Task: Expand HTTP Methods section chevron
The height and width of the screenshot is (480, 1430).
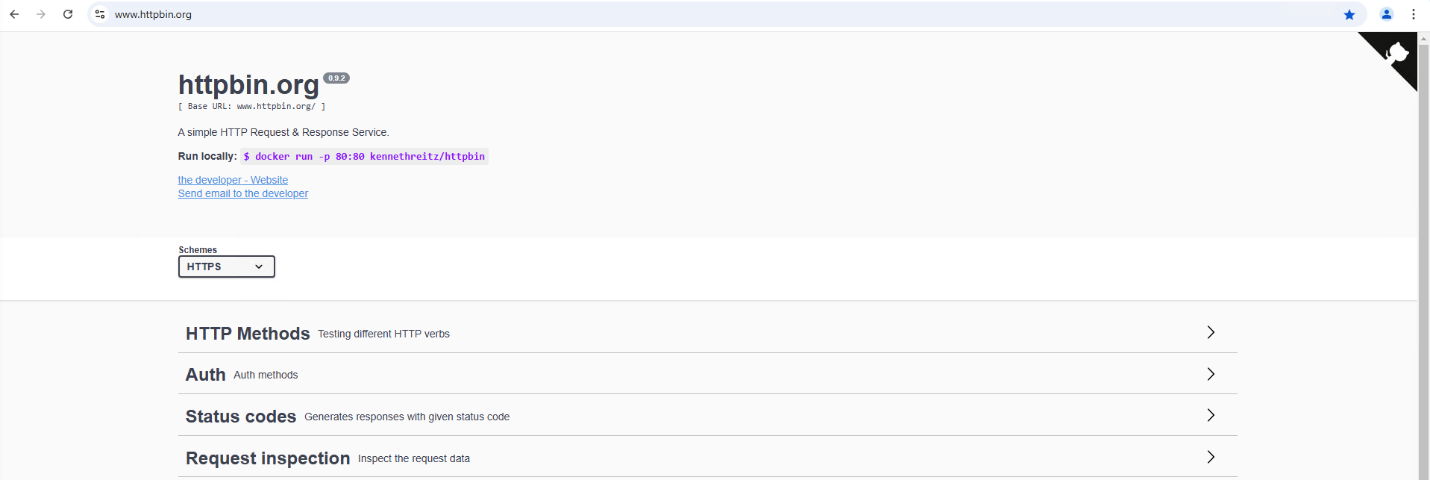Action: (1210, 333)
